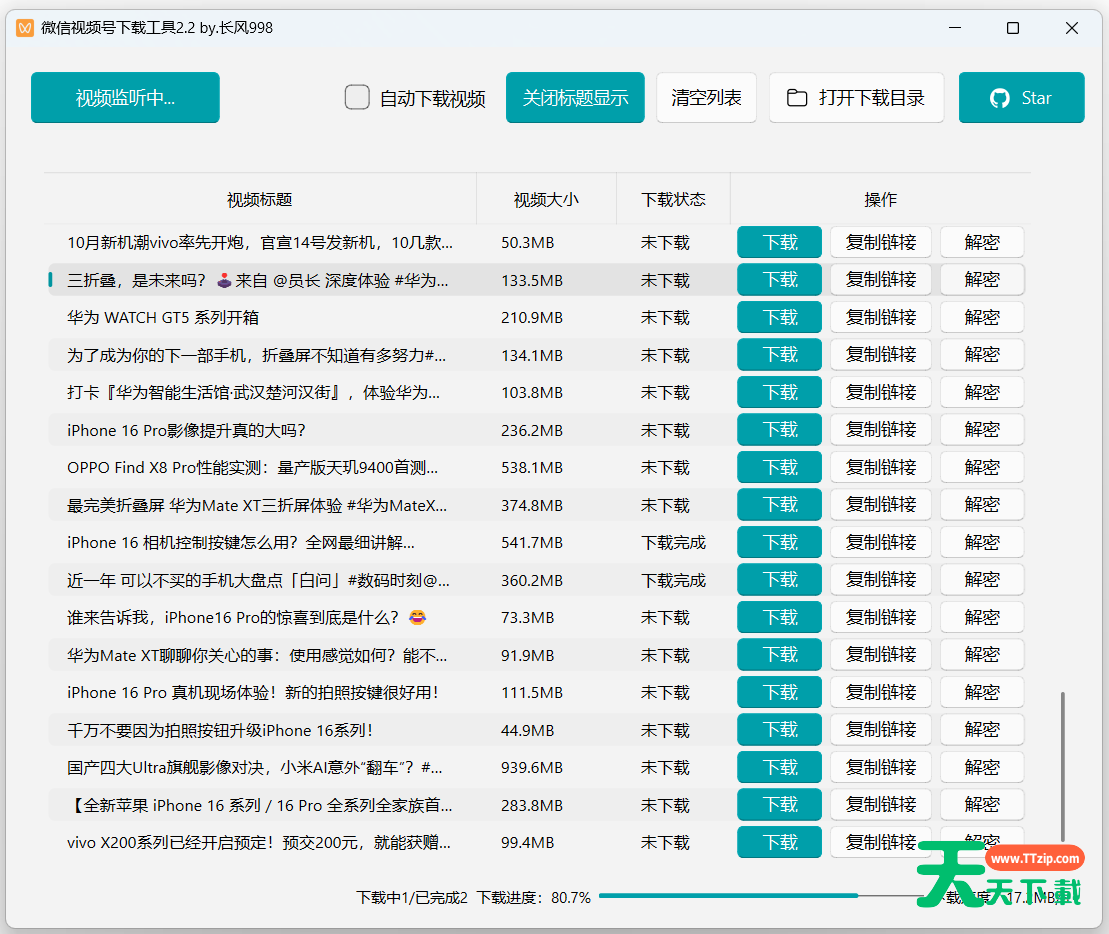The height and width of the screenshot is (934, 1109).
Task: Decrypt the OPPO Find X8 Pro video
Action: coord(981,467)
